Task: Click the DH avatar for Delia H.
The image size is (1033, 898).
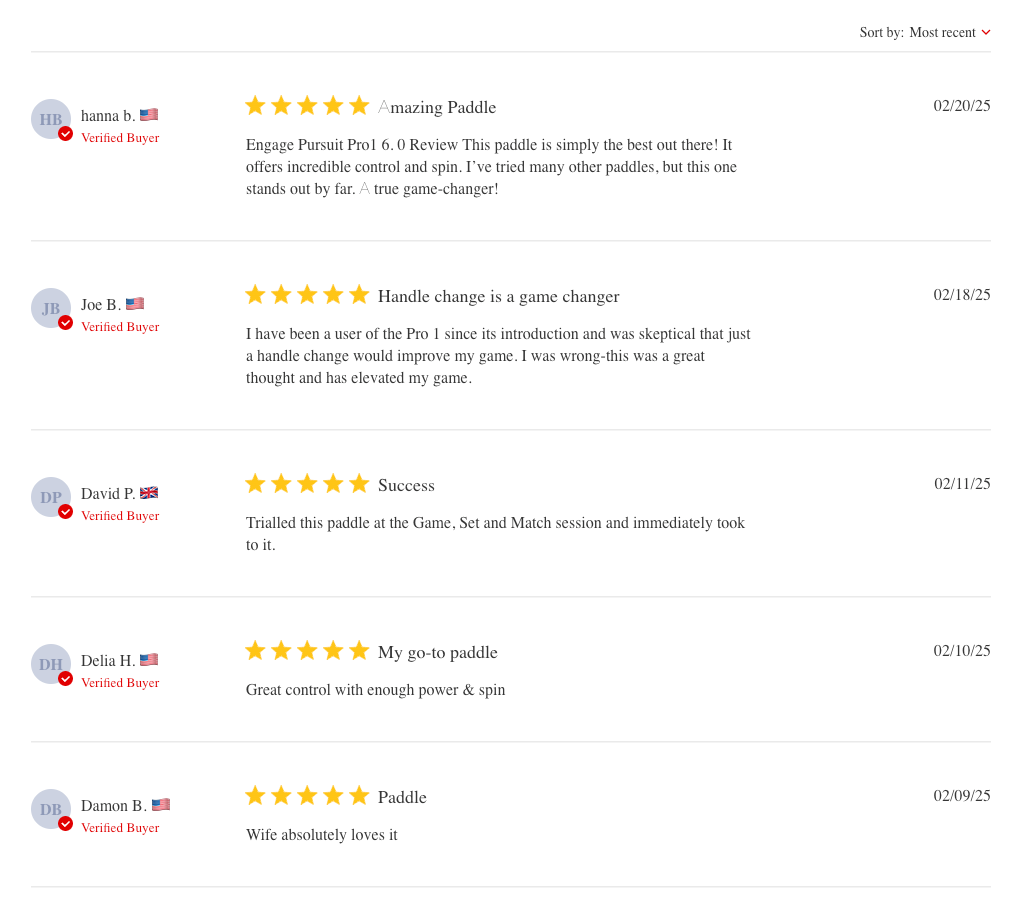Action: (x=50, y=664)
